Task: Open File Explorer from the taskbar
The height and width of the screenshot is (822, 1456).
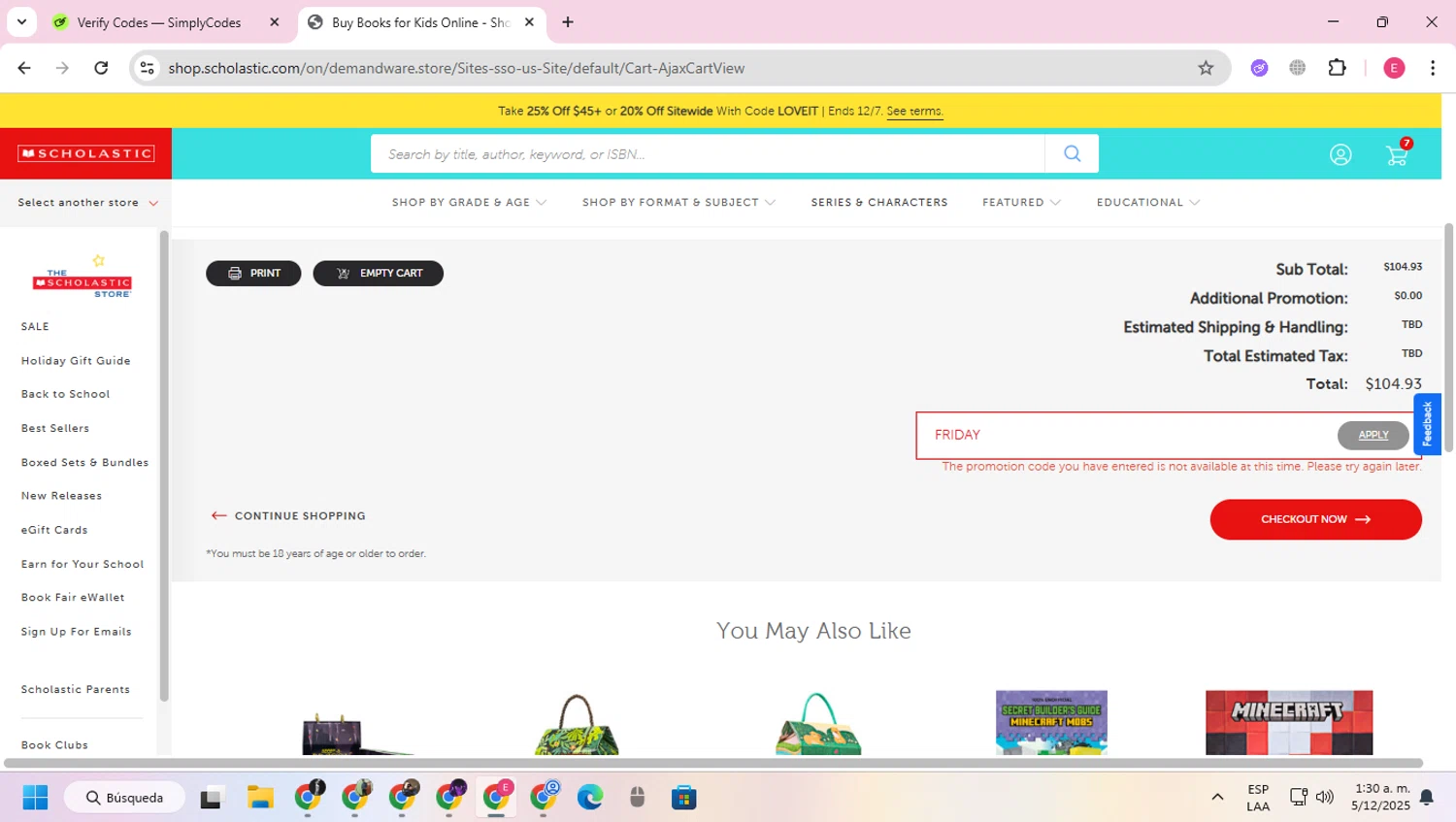Action: point(260,798)
